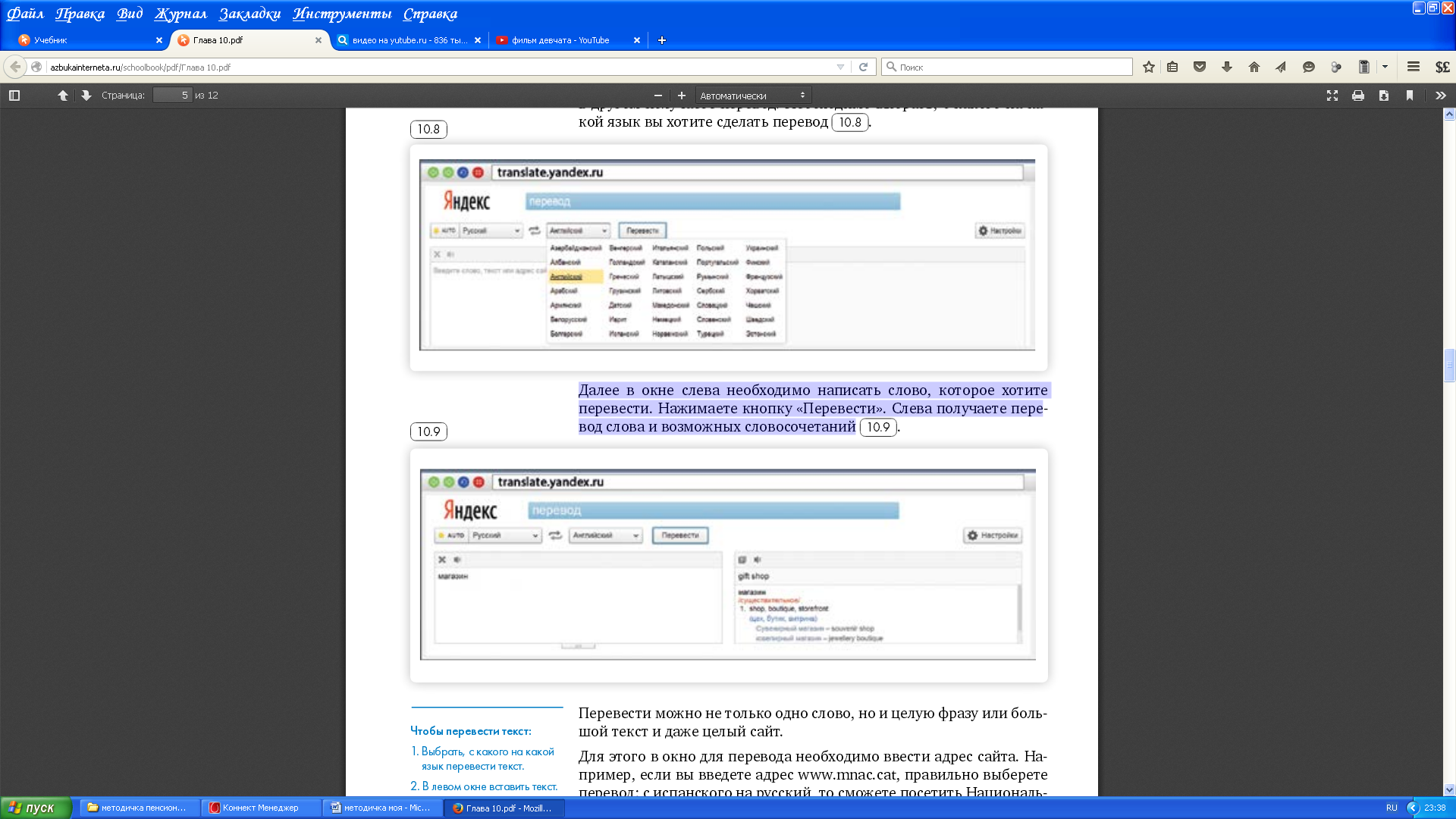
Task: Click the $£ currency extension icon
Action: (1442, 67)
